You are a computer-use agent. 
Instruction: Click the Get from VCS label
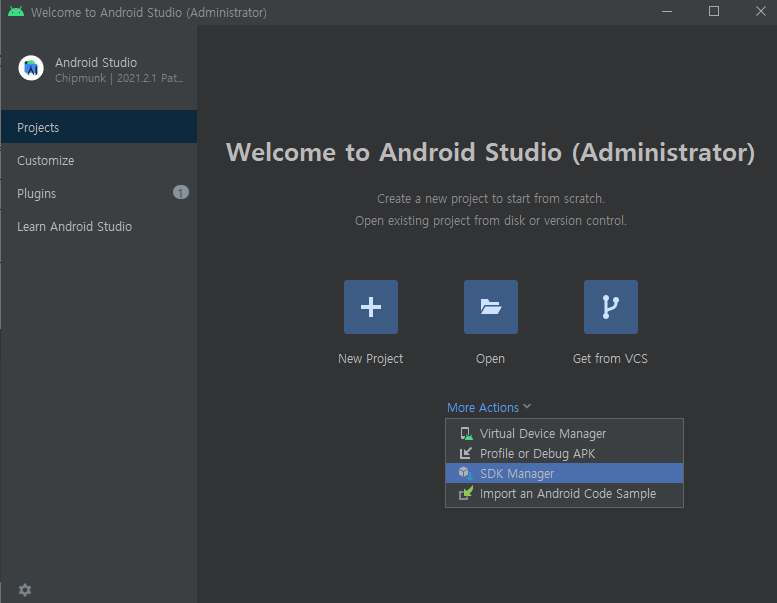coord(610,359)
